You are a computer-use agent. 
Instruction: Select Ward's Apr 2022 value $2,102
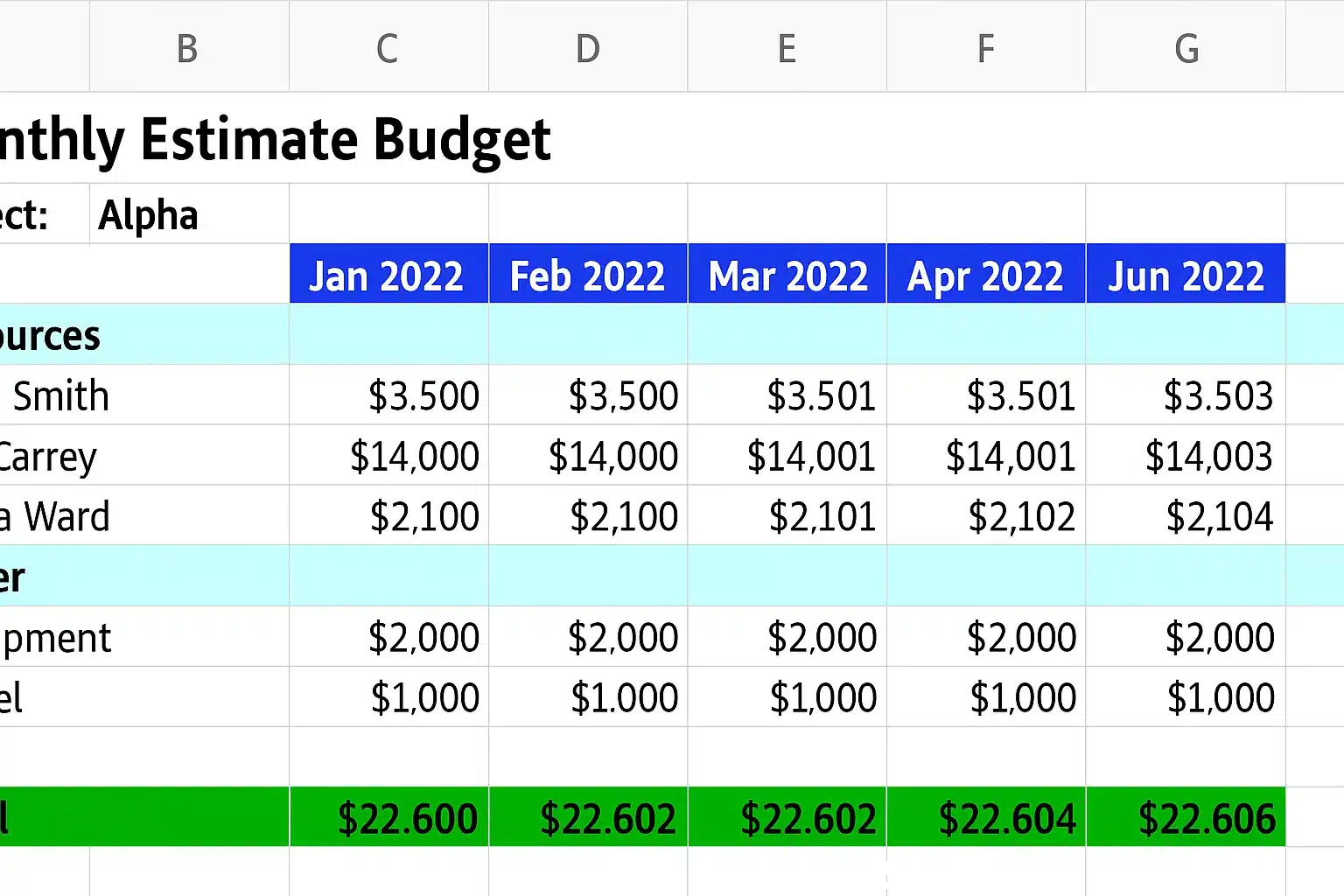[x=986, y=516]
